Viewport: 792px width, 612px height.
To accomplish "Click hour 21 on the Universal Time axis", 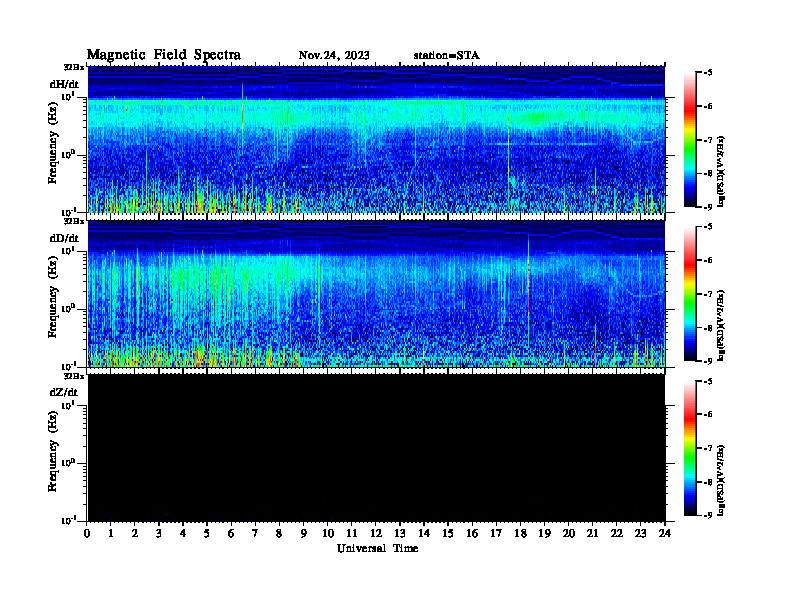I will pos(592,534).
